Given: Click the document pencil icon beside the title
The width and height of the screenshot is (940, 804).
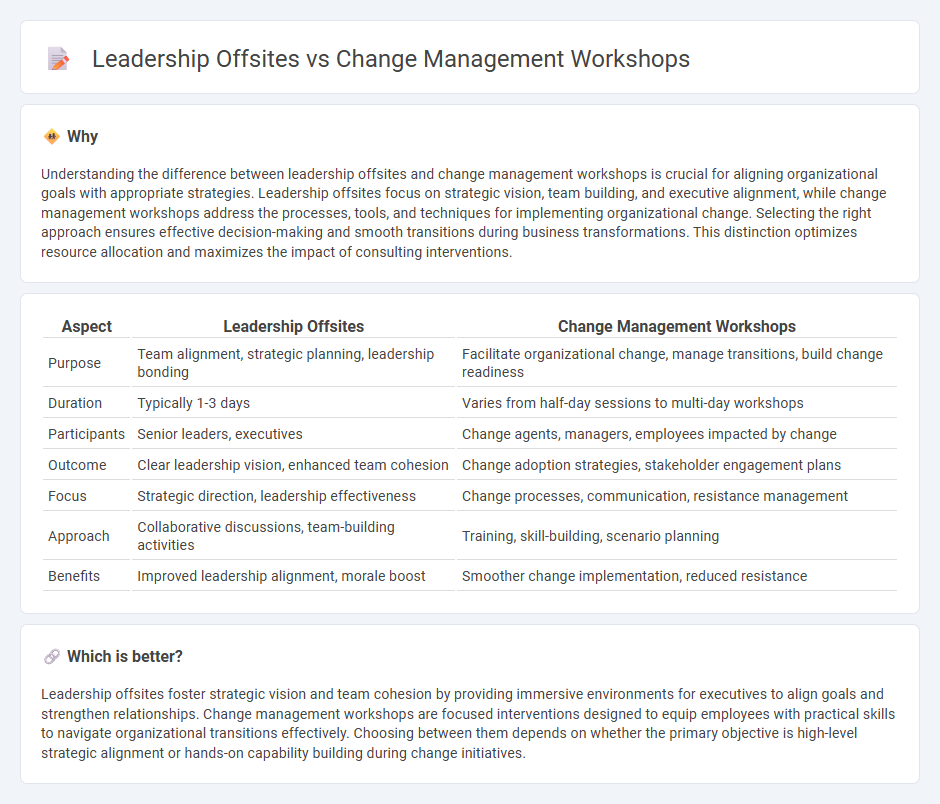Looking at the screenshot, I should 58,59.
